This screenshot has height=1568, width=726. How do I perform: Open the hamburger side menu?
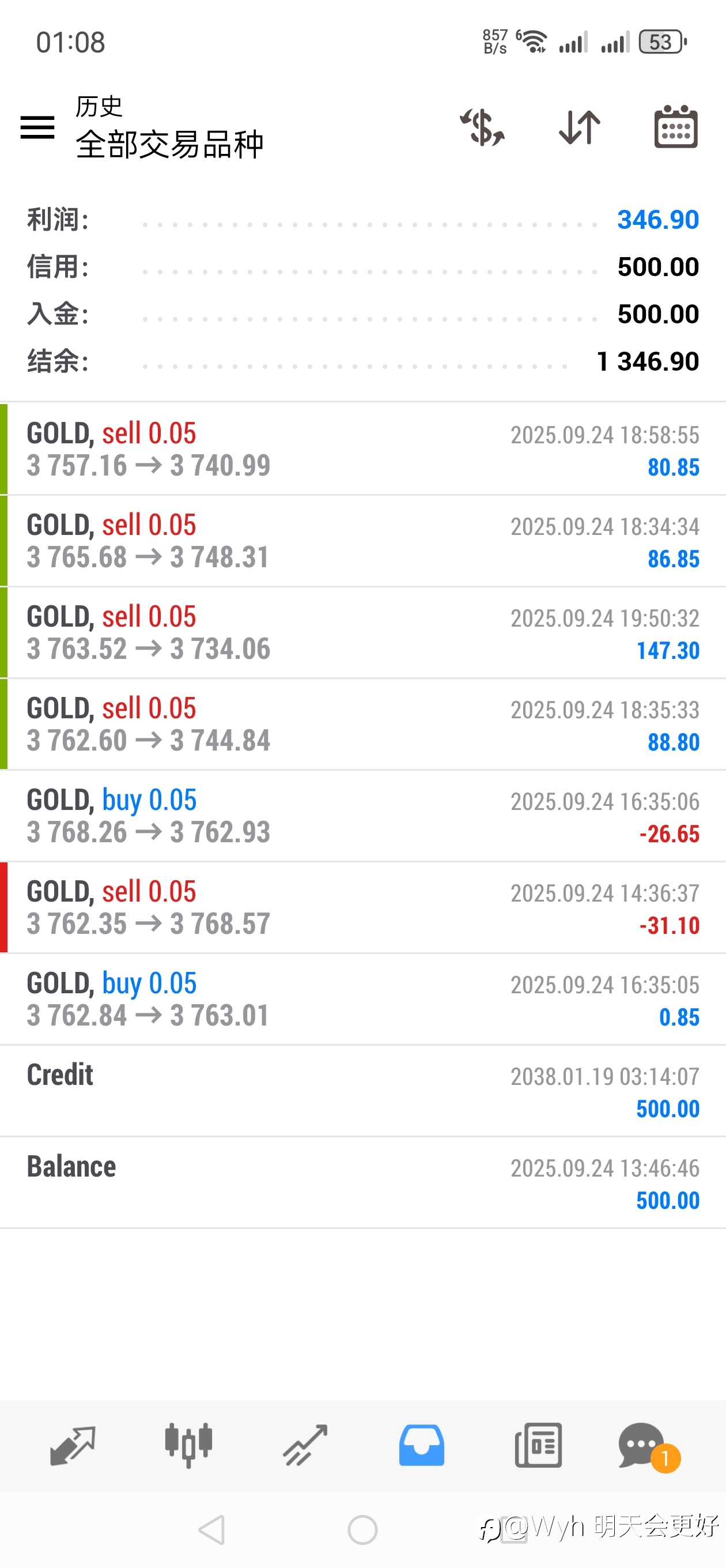37,127
